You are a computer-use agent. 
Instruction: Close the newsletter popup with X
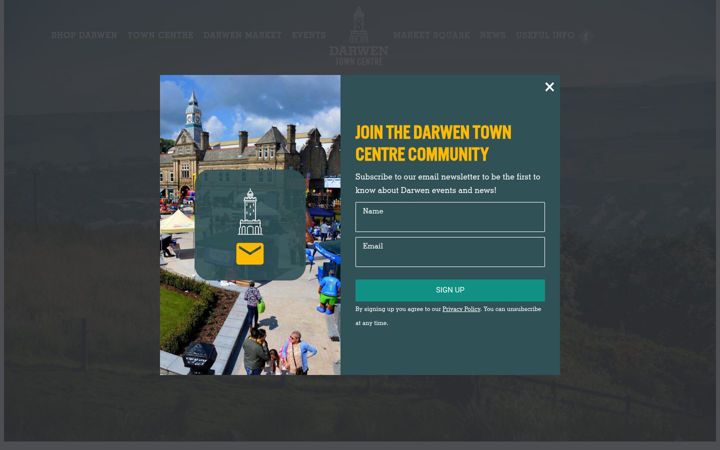click(x=549, y=87)
